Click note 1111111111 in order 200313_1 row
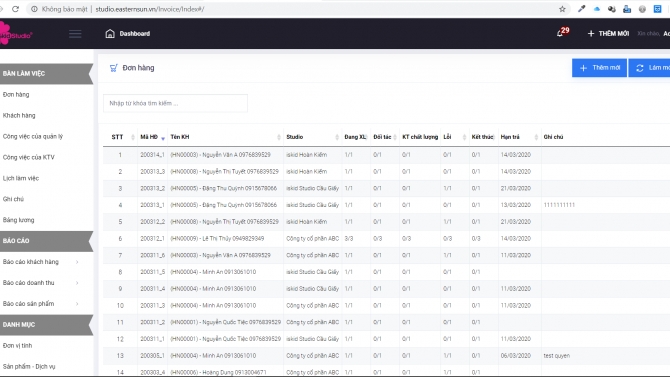This screenshot has height=377, width=670. coord(559,205)
